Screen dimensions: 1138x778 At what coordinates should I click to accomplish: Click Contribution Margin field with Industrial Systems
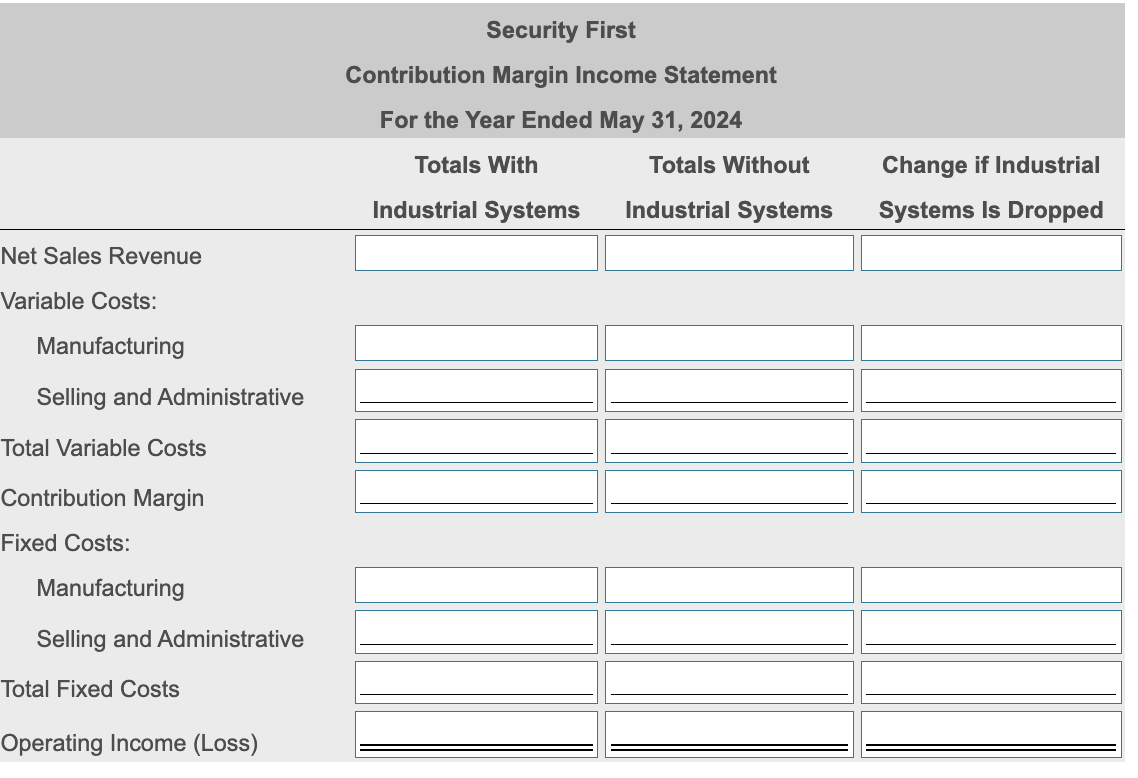point(475,490)
